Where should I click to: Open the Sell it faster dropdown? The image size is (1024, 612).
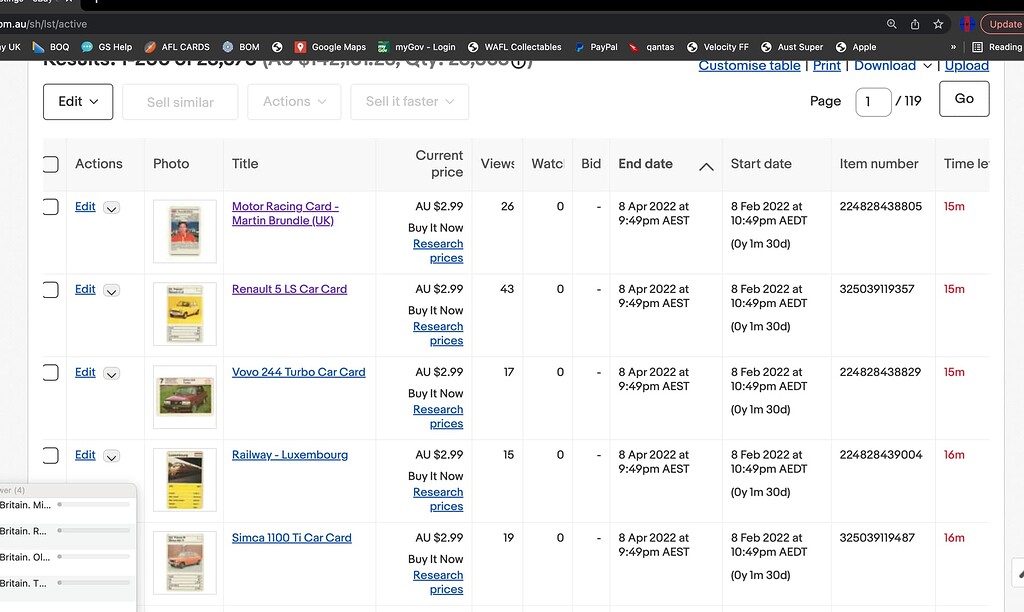(409, 102)
